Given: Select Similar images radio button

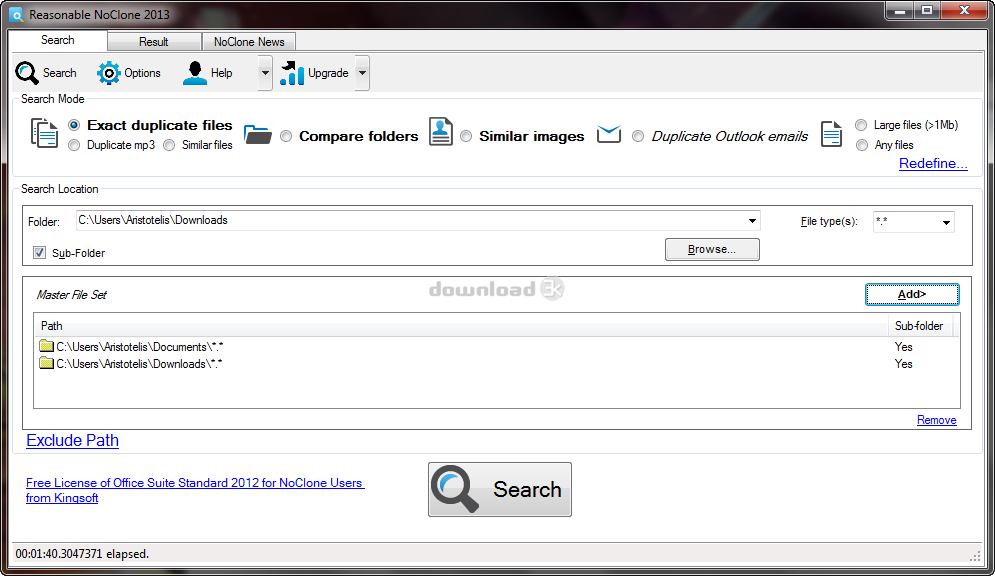Looking at the screenshot, I should pos(466,136).
